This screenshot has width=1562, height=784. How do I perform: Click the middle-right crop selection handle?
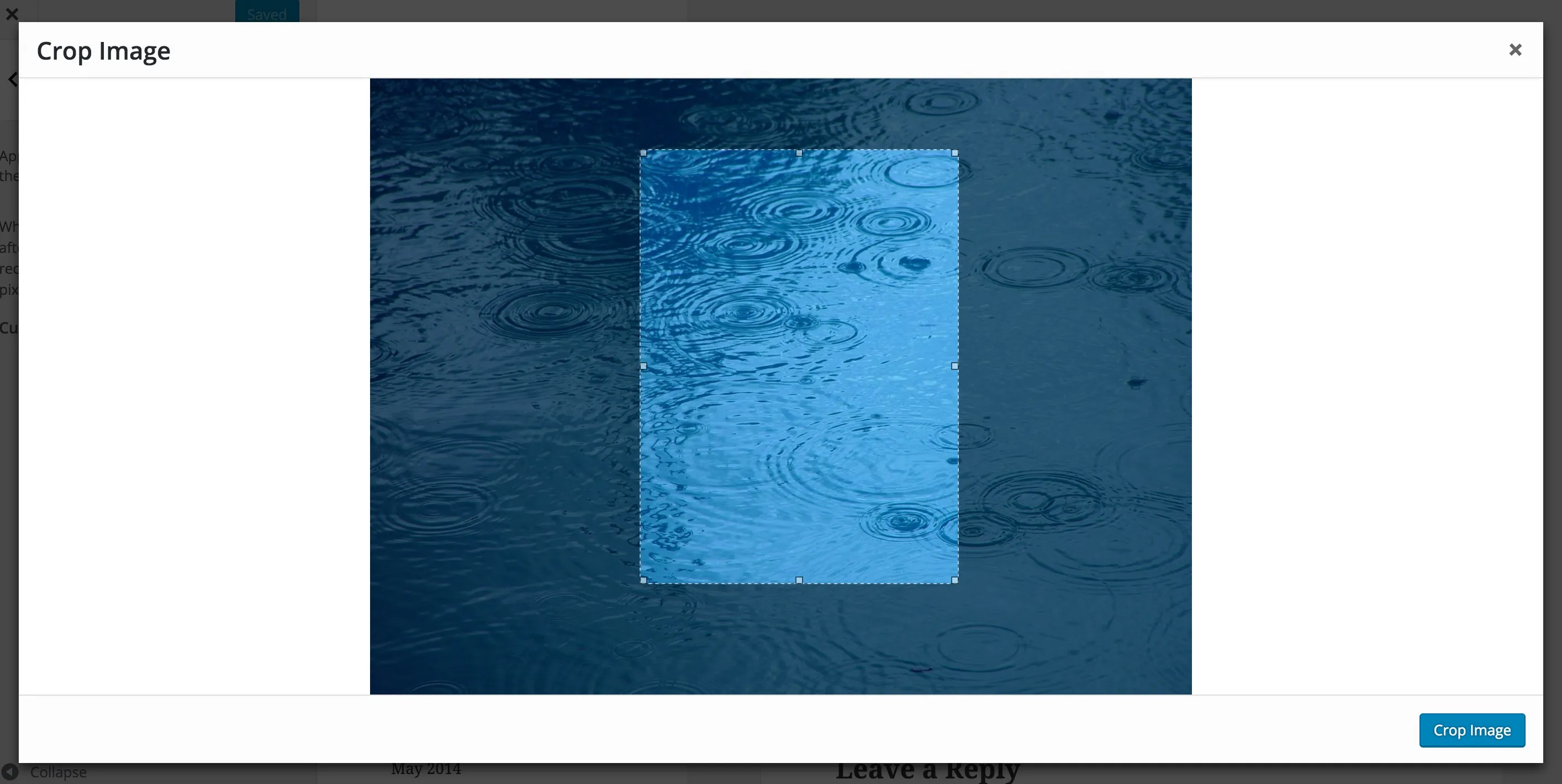(955, 366)
